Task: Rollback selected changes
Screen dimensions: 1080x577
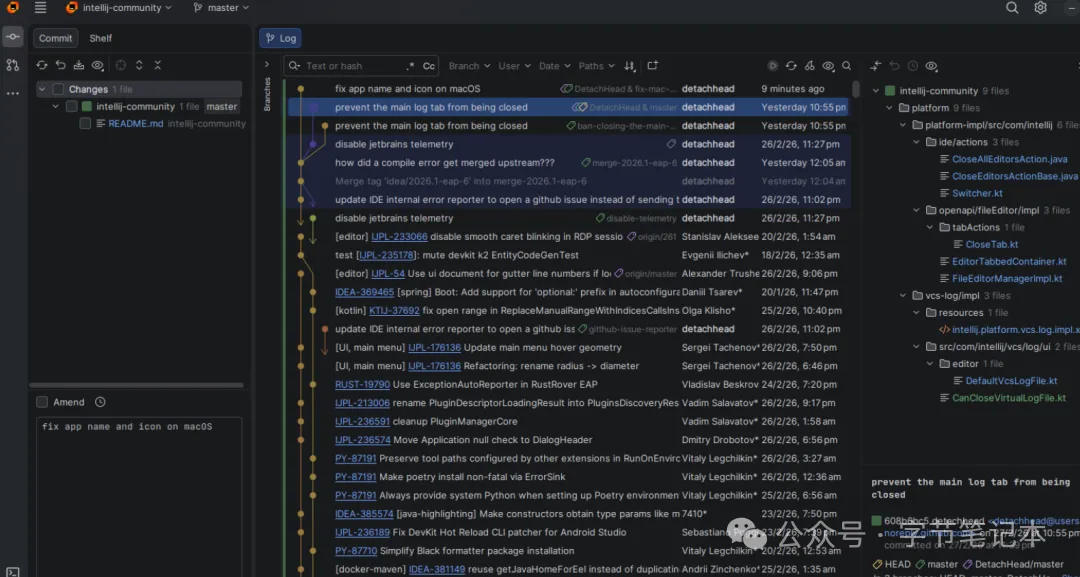Action: point(61,65)
